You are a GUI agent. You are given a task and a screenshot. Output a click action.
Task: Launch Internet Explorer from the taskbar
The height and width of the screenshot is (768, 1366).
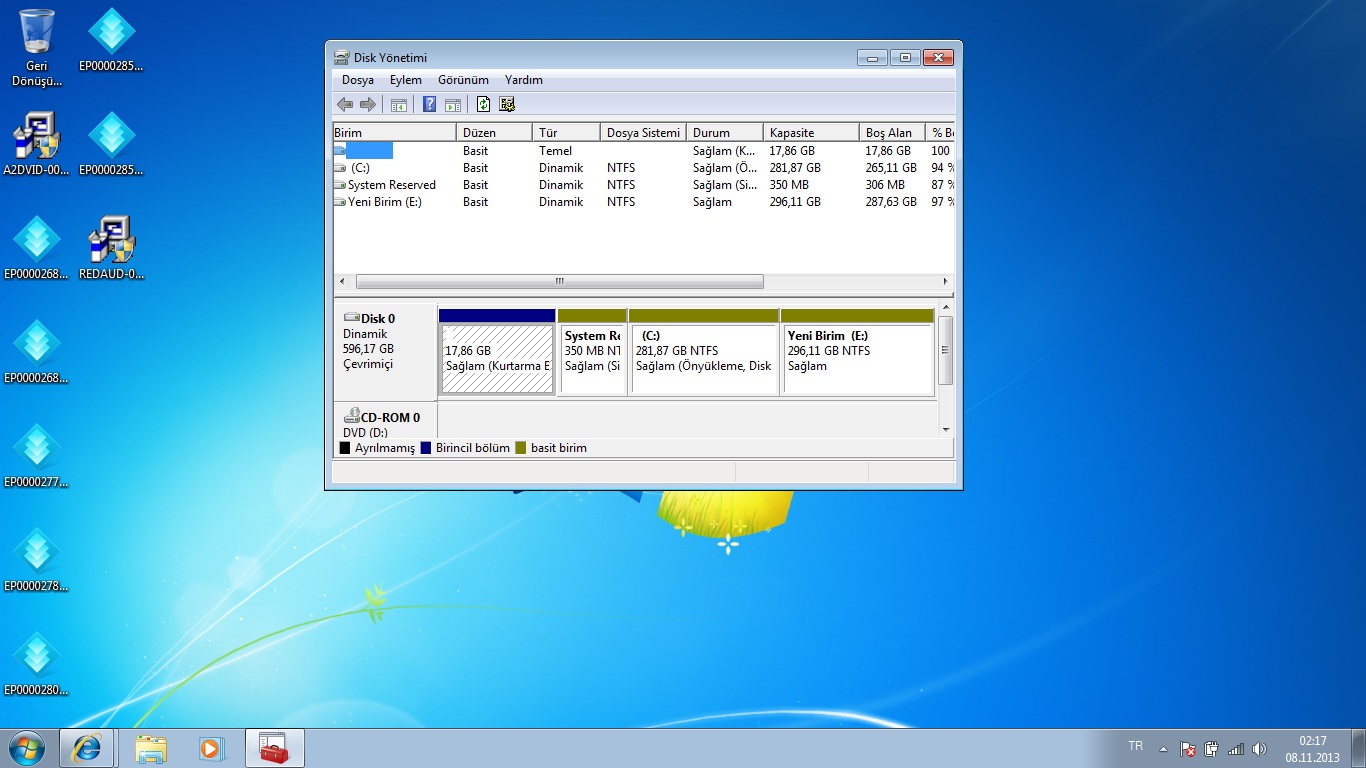[x=87, y=748]
